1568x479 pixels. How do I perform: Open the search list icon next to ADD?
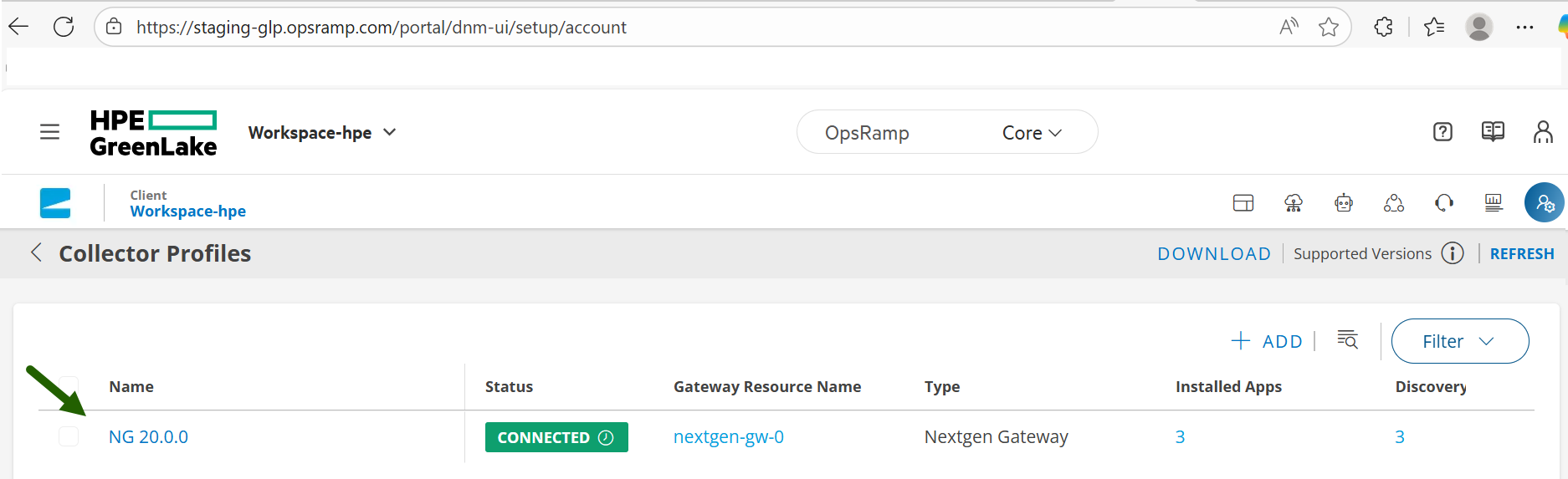(x=1347, y=339)
